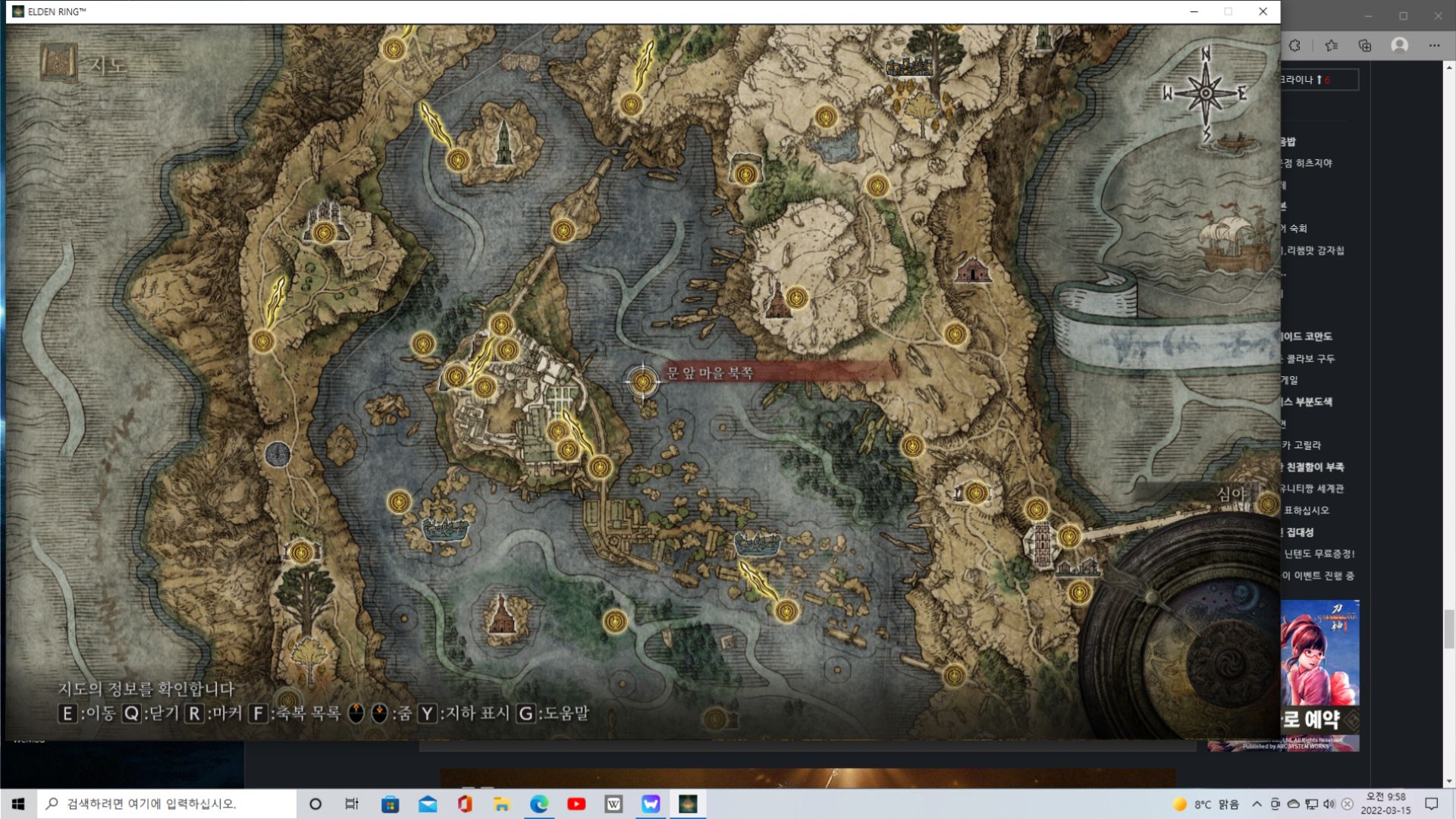
Task: Switch to Microsoft Edge on the taskbar
Action: coord(539,804)
